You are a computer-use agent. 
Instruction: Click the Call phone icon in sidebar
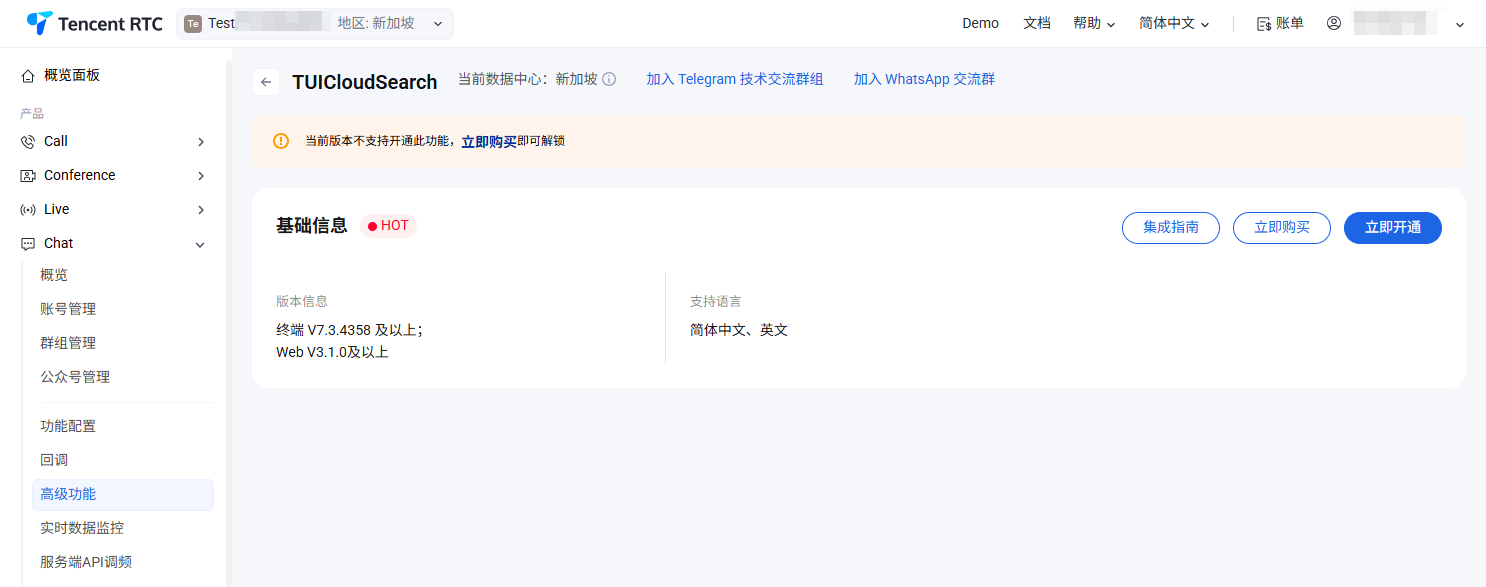click(x=28, y=141)
